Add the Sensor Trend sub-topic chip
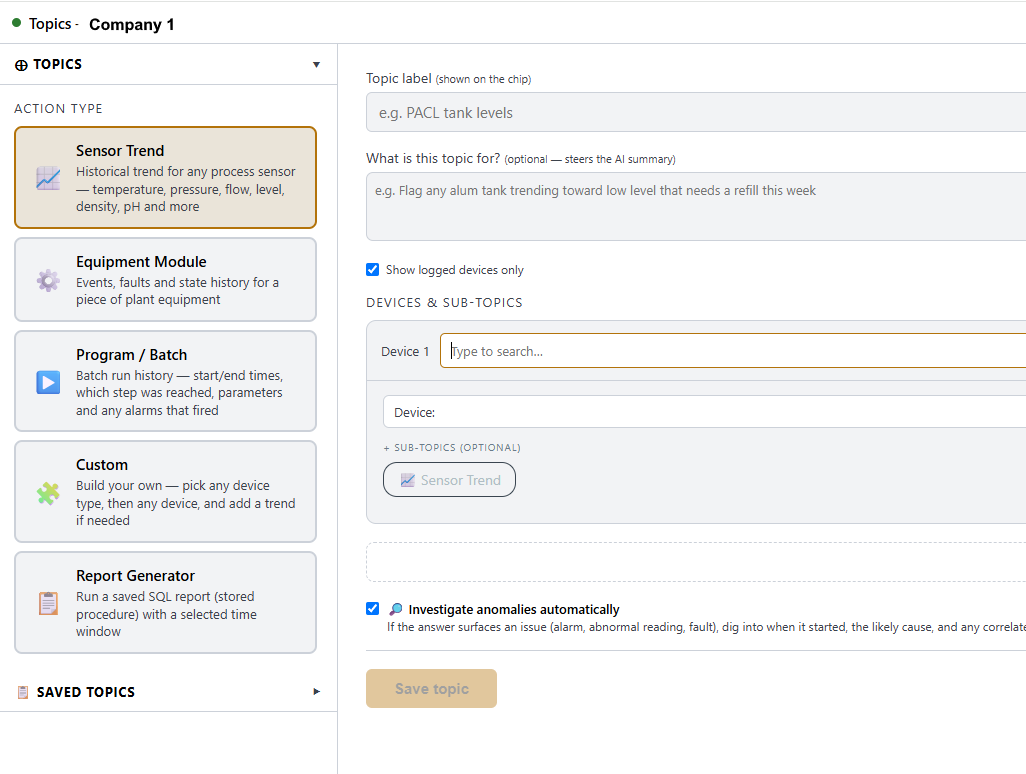This screenshot has height=774, width=1026. 450,480
